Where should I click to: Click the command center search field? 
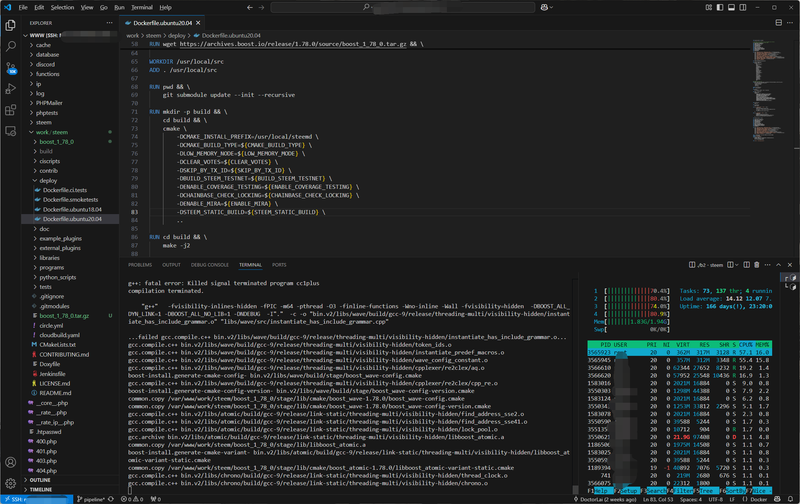pos(403,7)
